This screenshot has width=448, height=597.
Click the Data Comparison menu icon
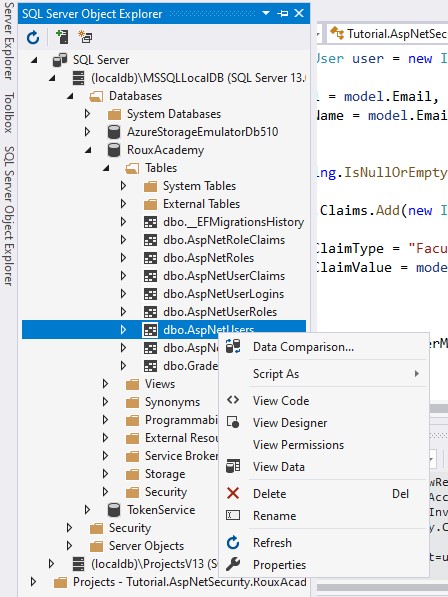tap(233, 346)
